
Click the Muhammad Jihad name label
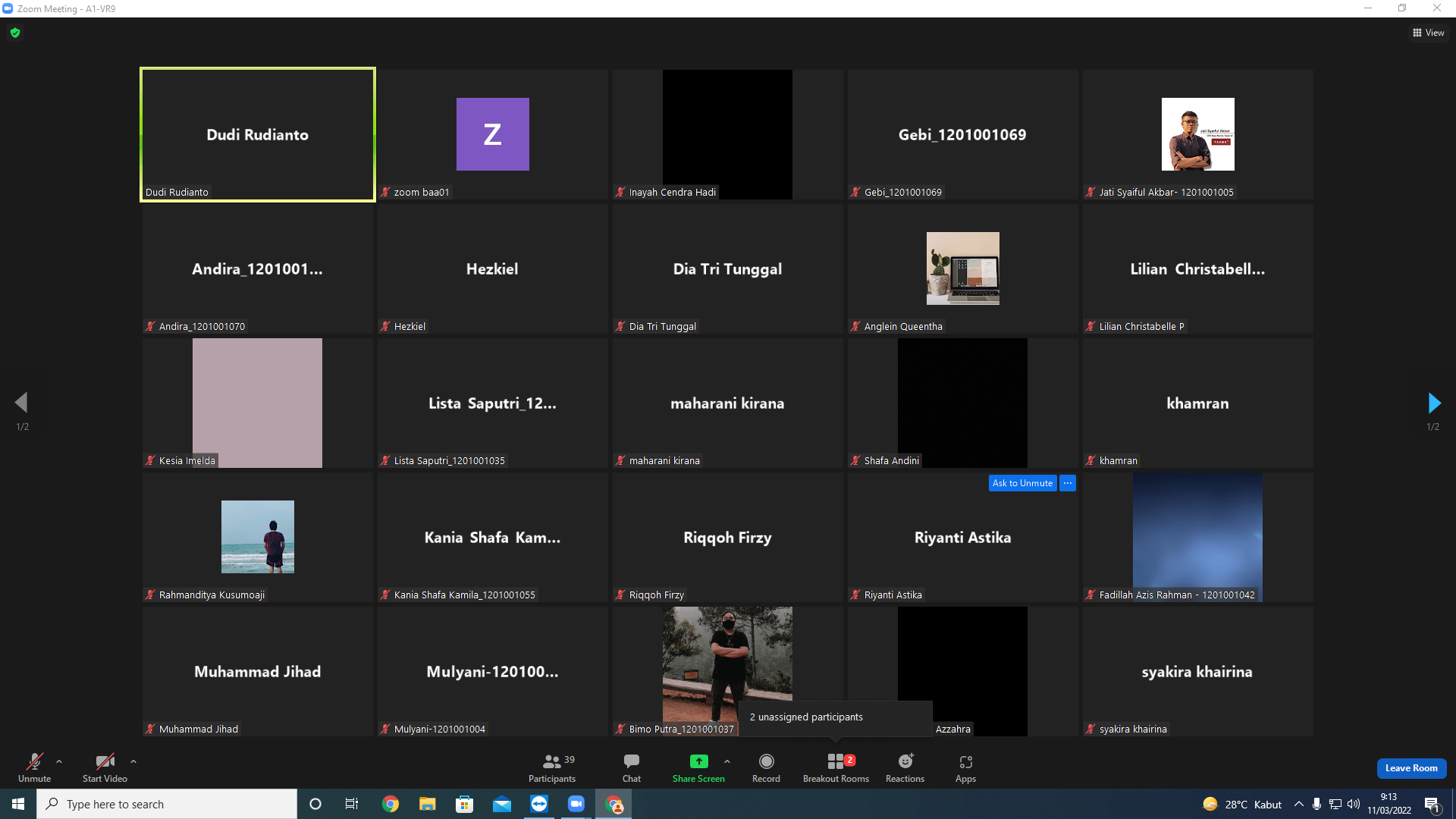tap(198, 730)
